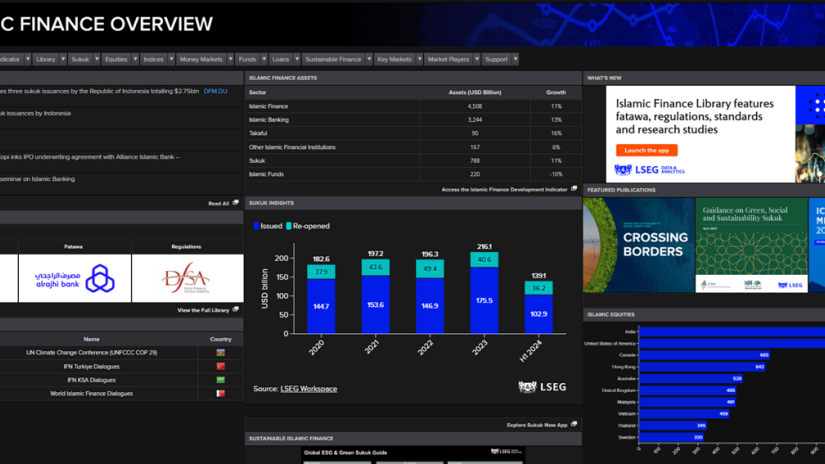Expand the Market Players dropdown arrow

click(477, 59)
